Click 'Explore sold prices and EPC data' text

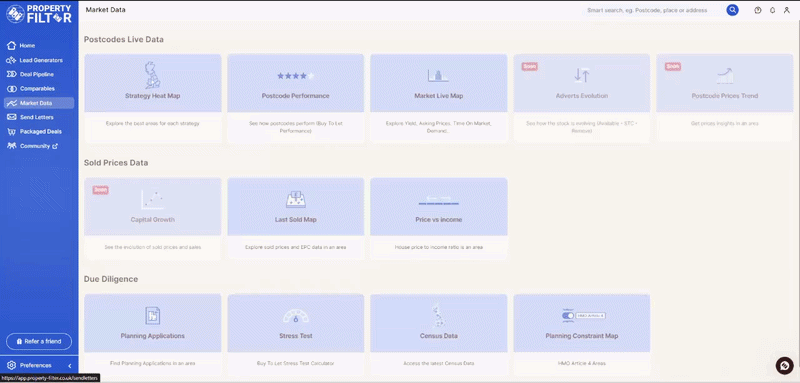tap(296, 247)
